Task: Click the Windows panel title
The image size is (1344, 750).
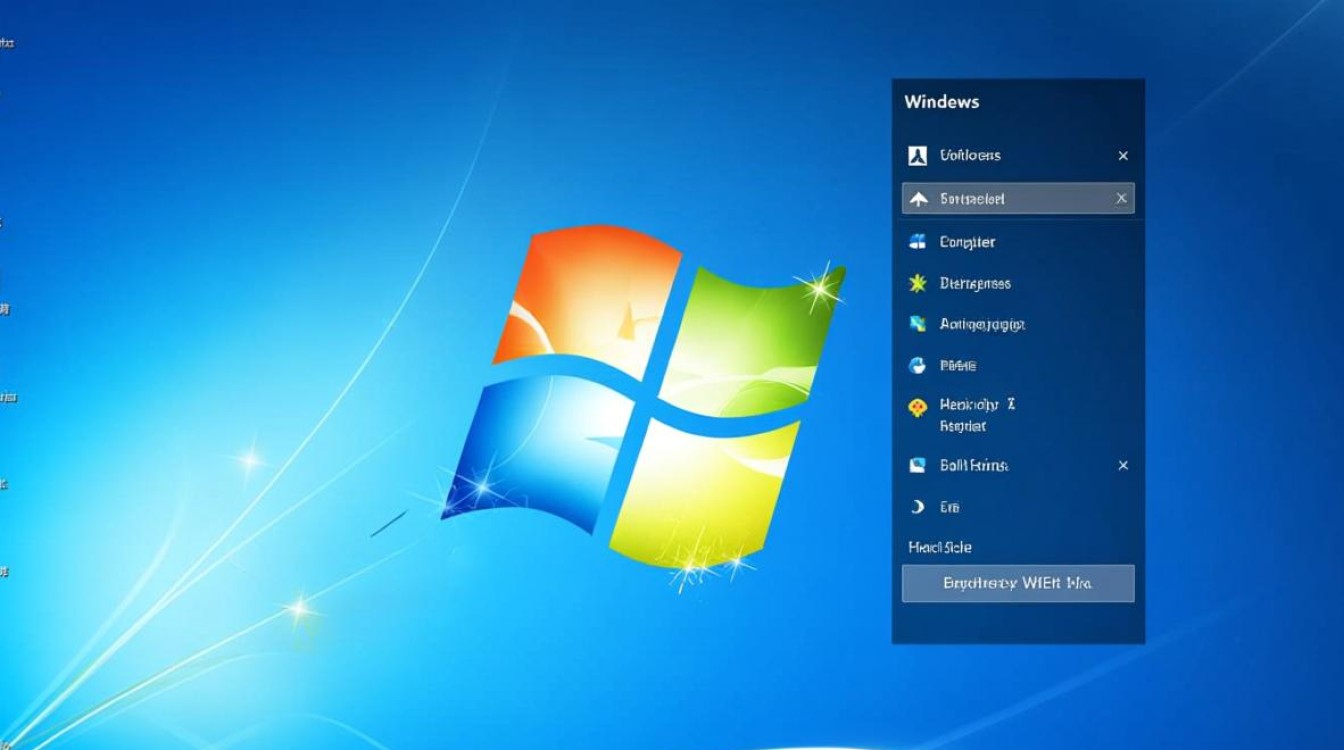Action: pyautogui.click(x=941, y=101)
